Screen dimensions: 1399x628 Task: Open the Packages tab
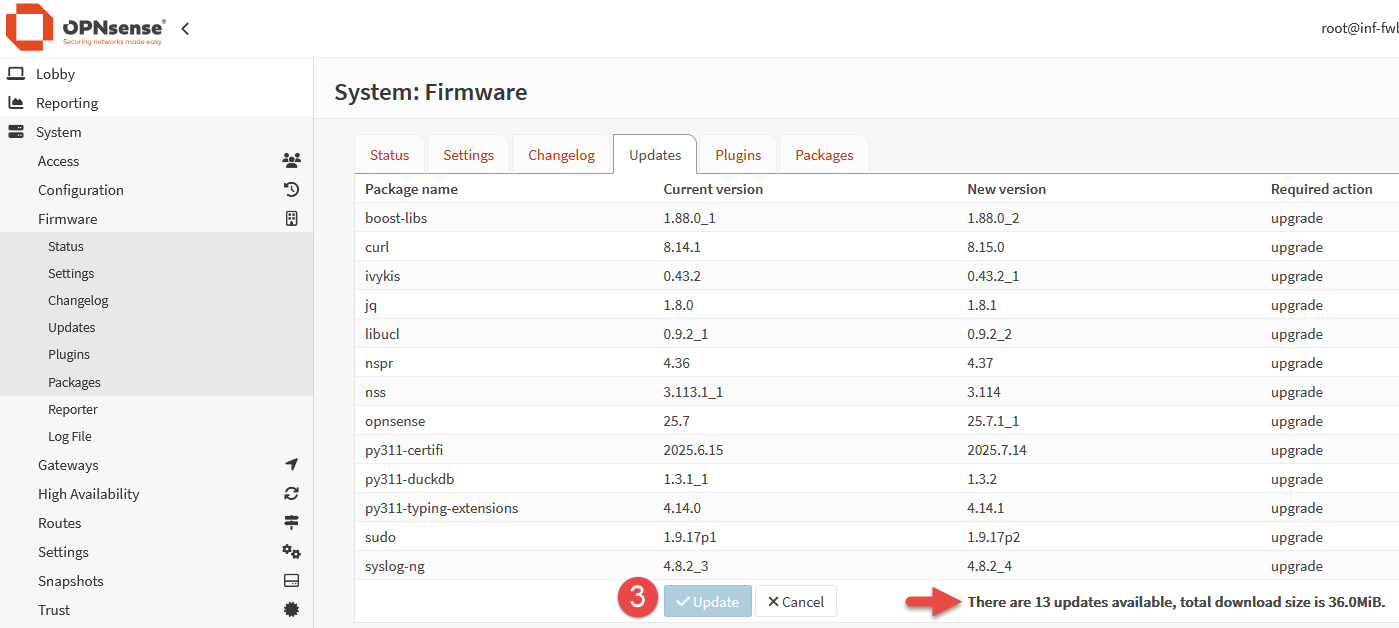pos(824,155)
